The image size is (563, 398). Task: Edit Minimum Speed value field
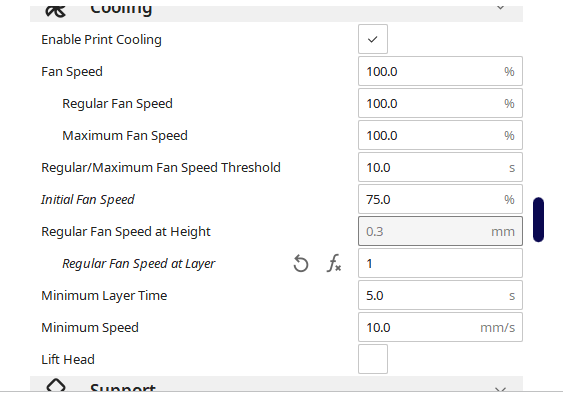pyautogui.click(x=440, y=327)
